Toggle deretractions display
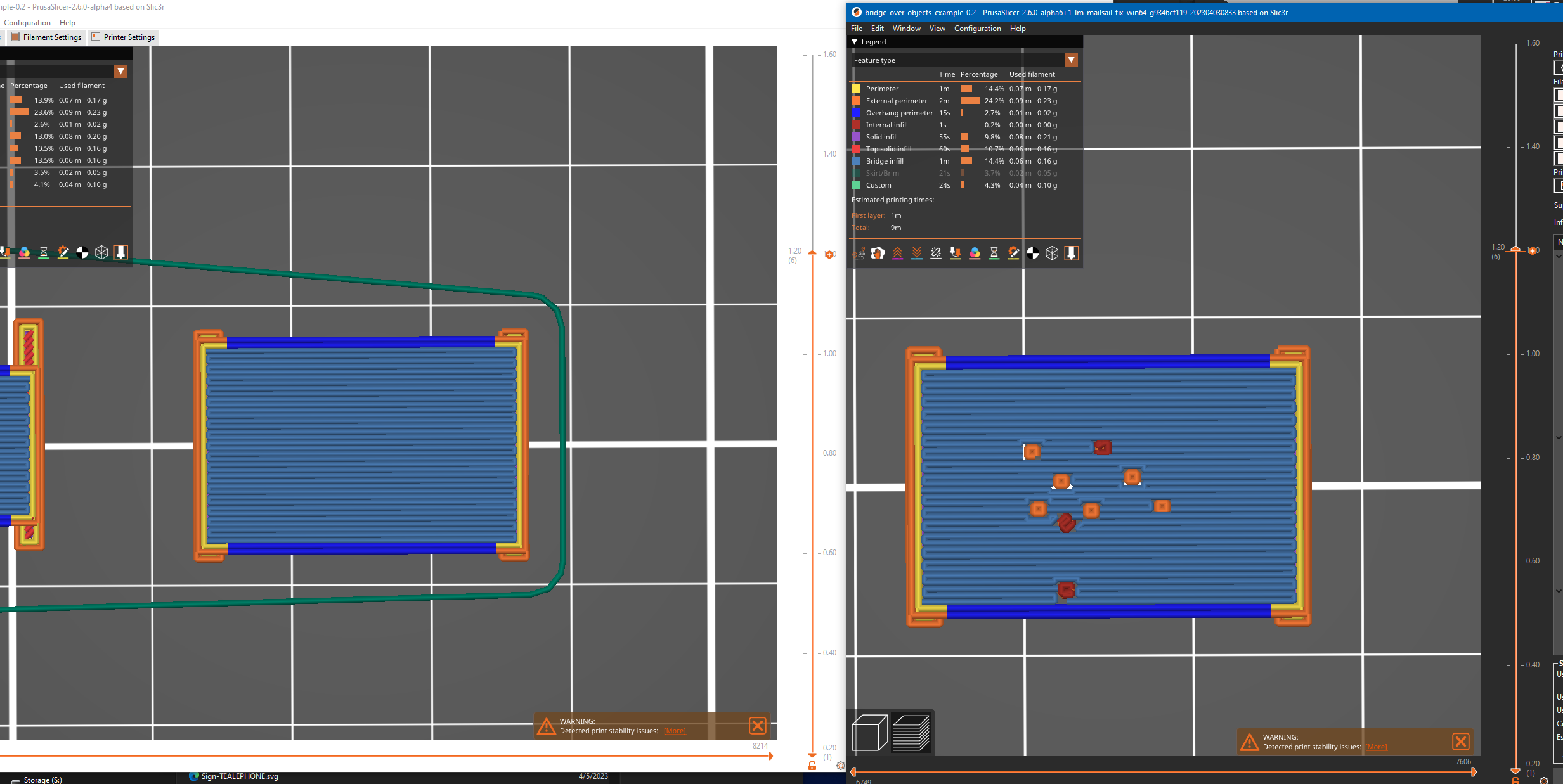Image resolution: width=1563 pixels, height=784 pixels. (x=917, y=253)
